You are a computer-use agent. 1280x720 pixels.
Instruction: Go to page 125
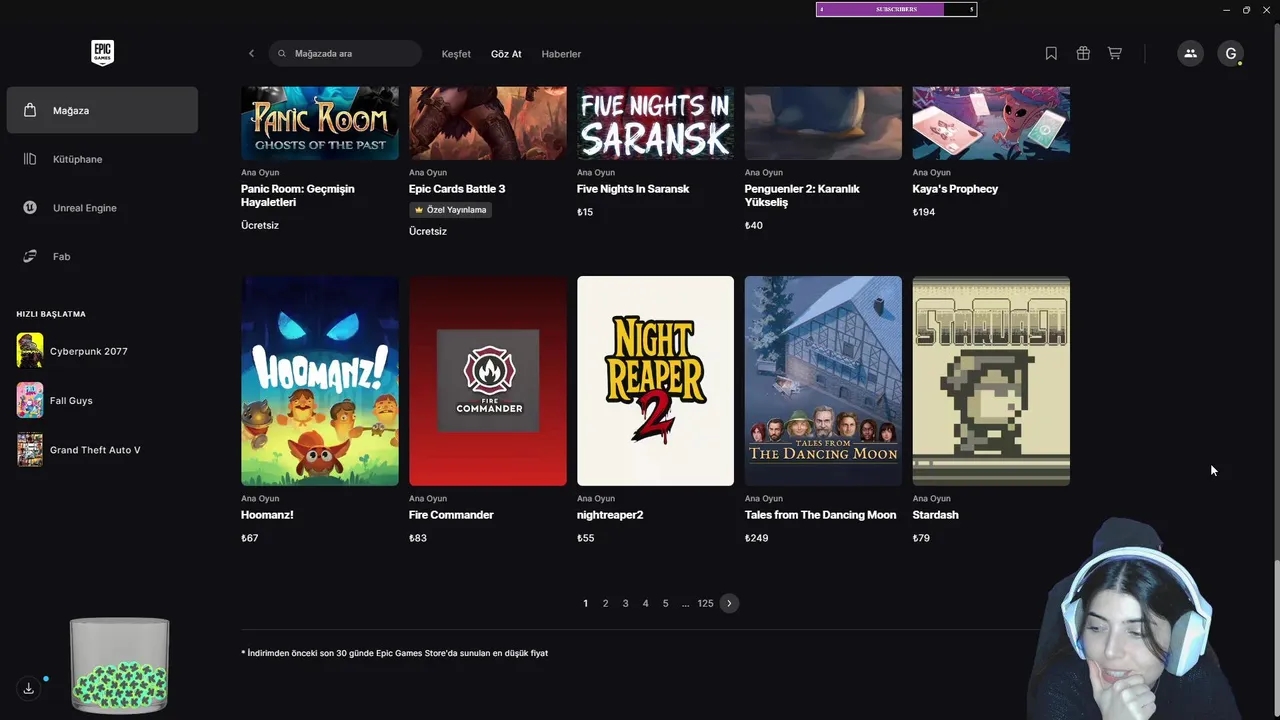click(705, 603)
